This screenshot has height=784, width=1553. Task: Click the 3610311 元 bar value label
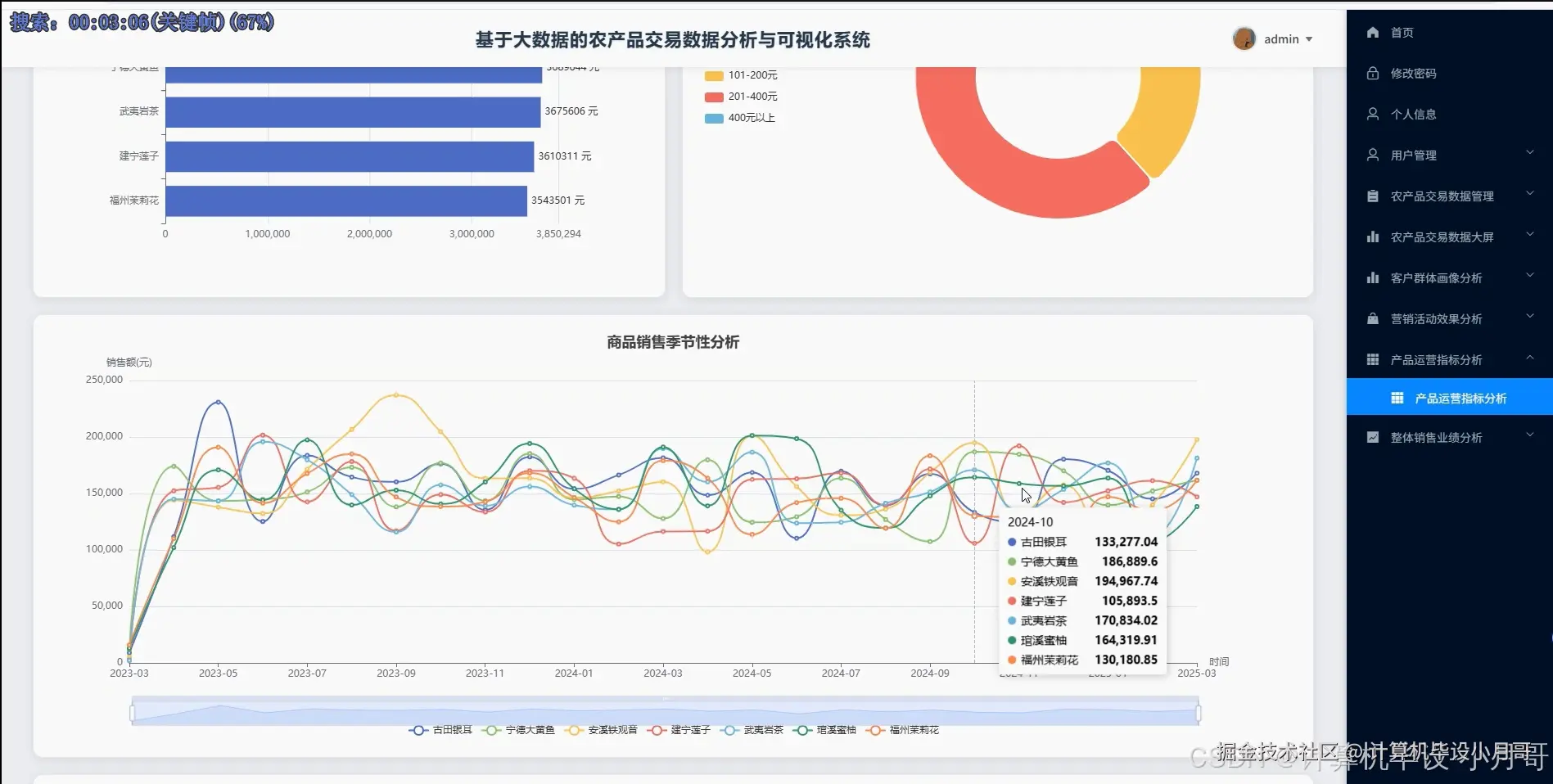565,156
